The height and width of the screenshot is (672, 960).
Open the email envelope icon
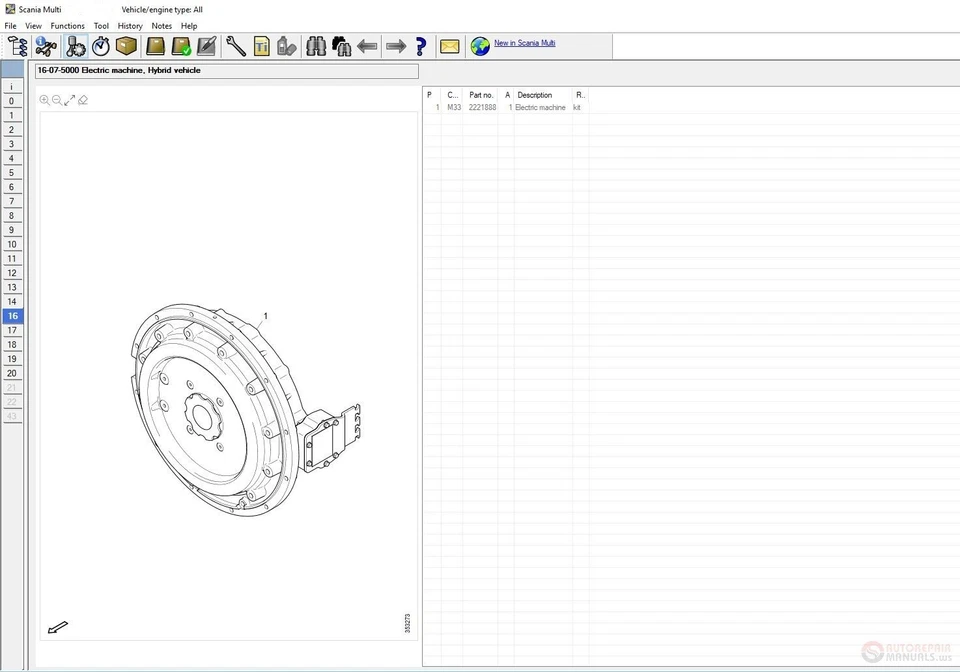[449, 46]
